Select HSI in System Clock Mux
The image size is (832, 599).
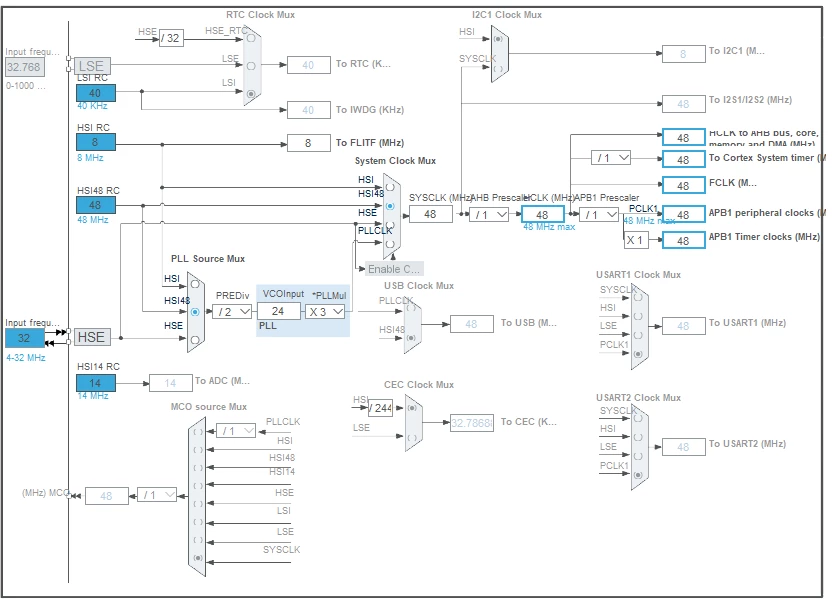(x=390, y=187)
